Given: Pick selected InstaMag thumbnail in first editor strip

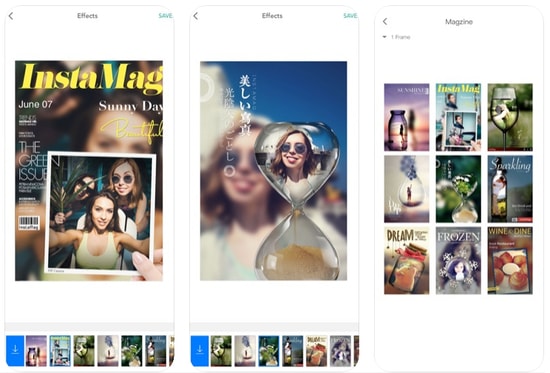Looking at the screenshot, I should pyautogui.click(x=60, y=351).
